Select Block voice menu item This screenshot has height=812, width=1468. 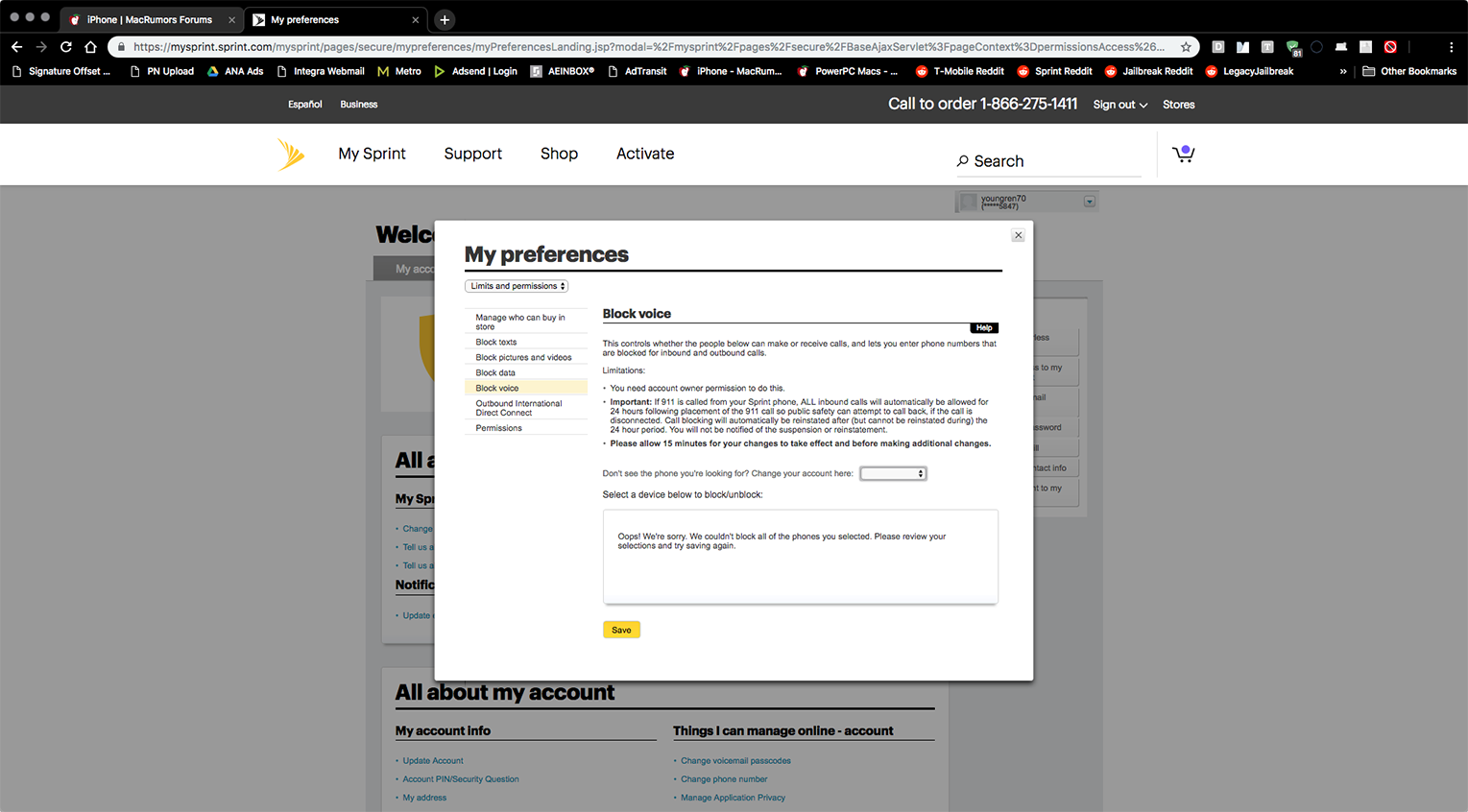coord(526,388)
